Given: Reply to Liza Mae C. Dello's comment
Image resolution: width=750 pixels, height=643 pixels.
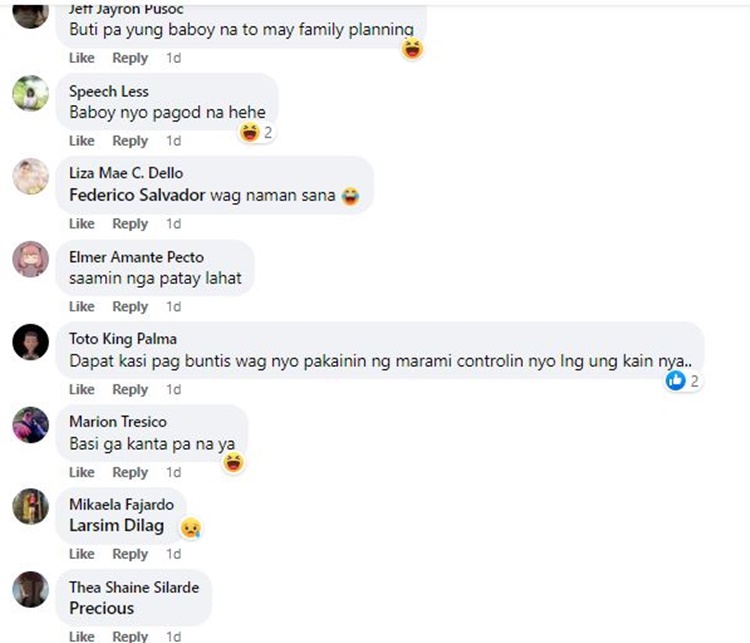Looking at the screenshot, I should click(130, 224).
